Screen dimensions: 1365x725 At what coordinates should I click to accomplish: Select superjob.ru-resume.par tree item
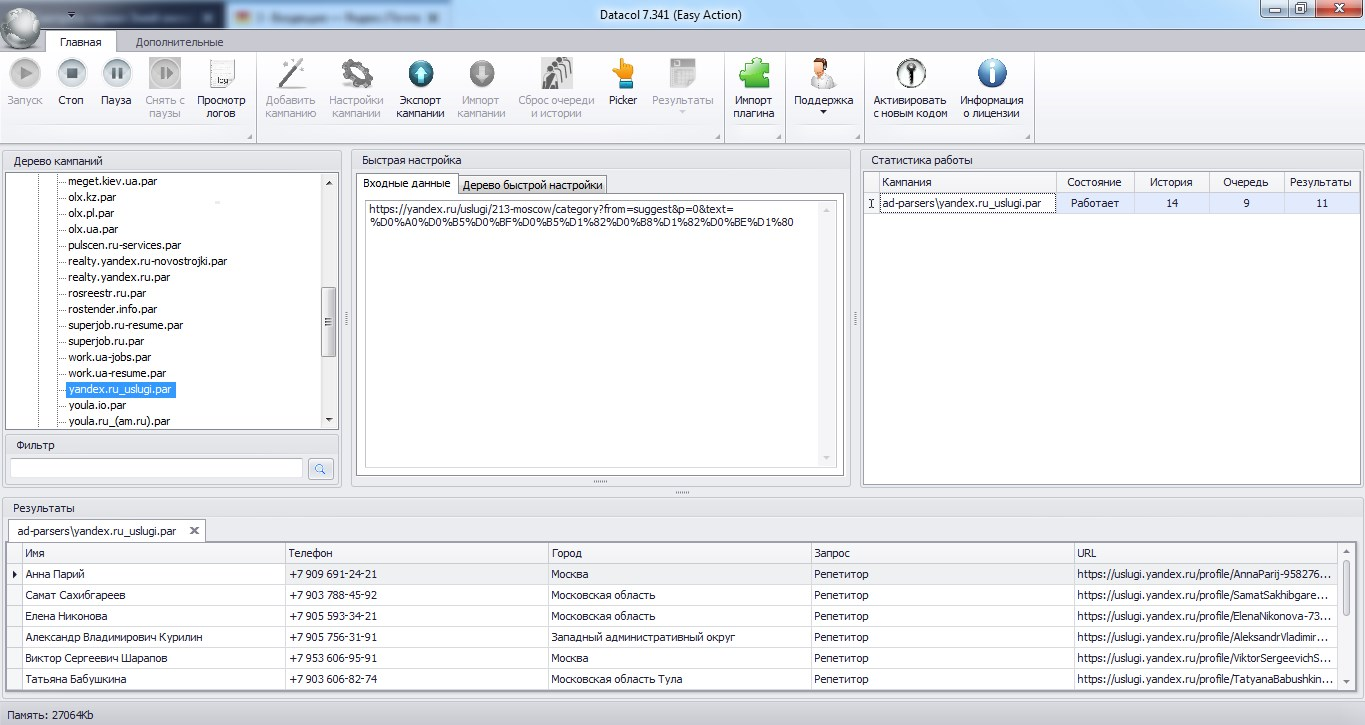[125, 325]
